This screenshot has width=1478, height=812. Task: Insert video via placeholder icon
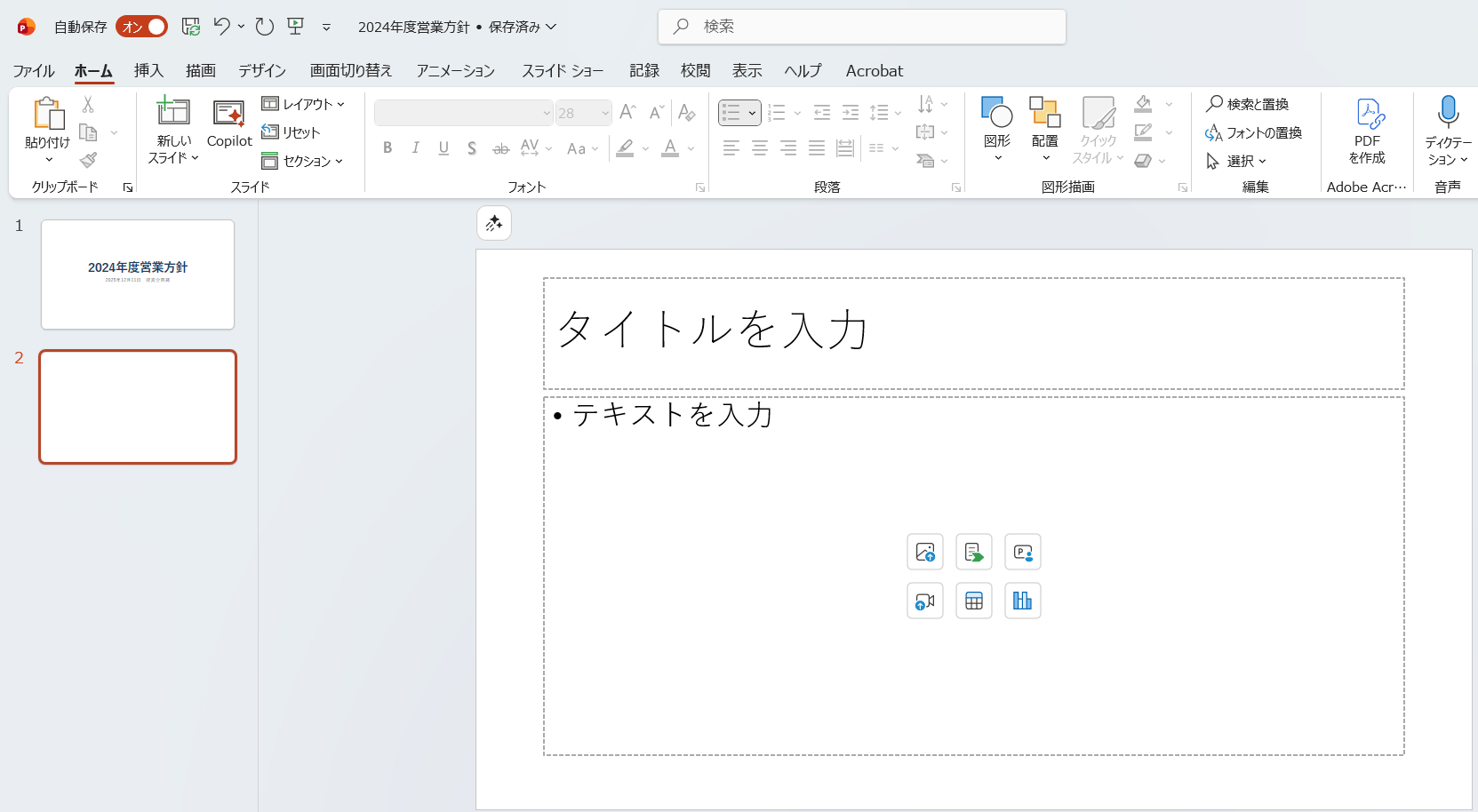point(924,601)
